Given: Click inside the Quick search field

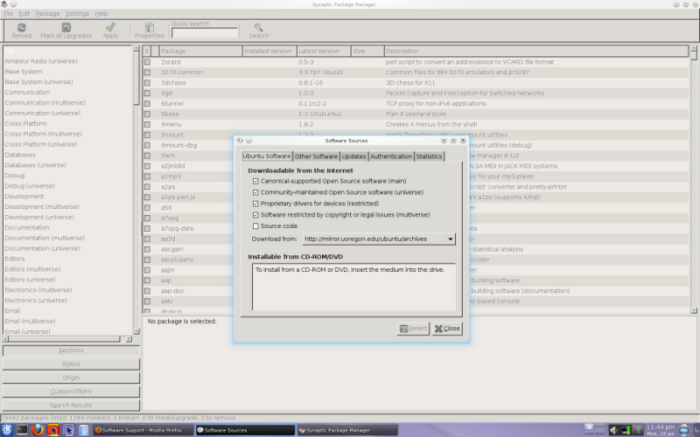Looking at the screenshot, I should point(204,32).
